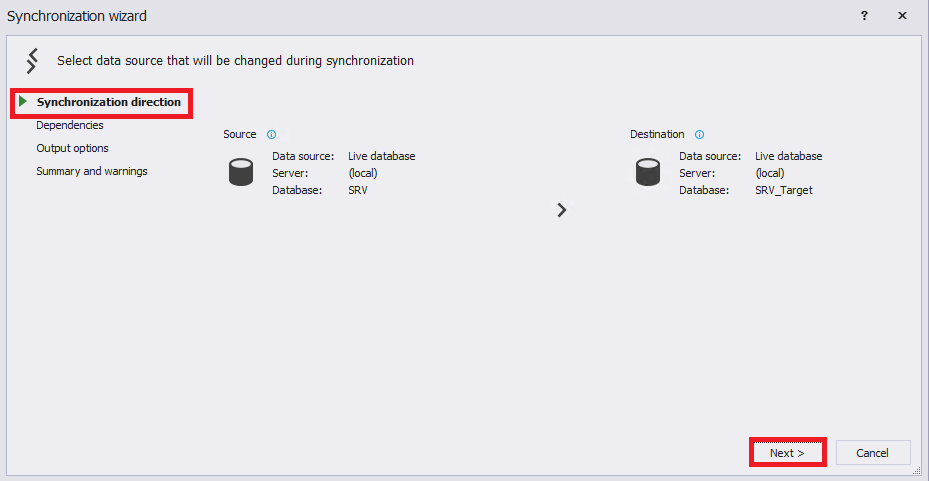Click the destination database name SRV_Target
Screen dimensions: 929x481
point(784,190)
